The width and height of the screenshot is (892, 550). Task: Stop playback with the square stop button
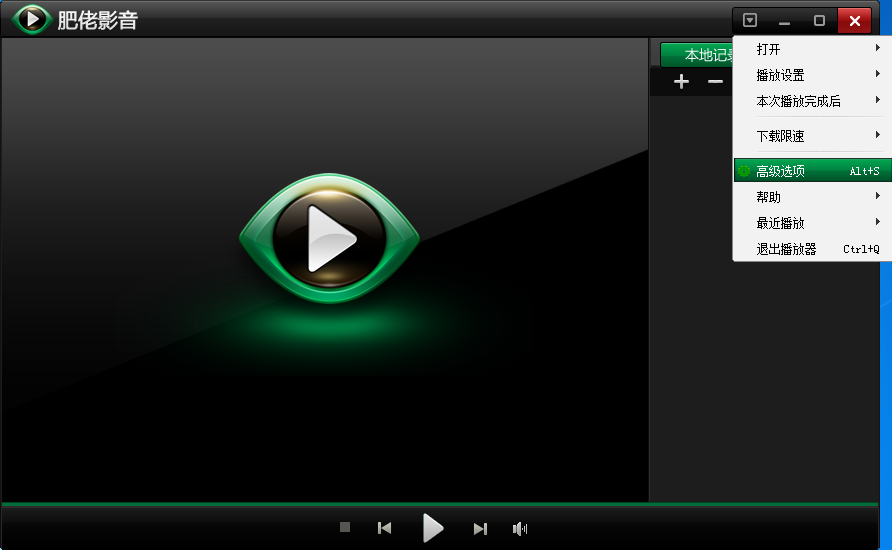point(345,527)
